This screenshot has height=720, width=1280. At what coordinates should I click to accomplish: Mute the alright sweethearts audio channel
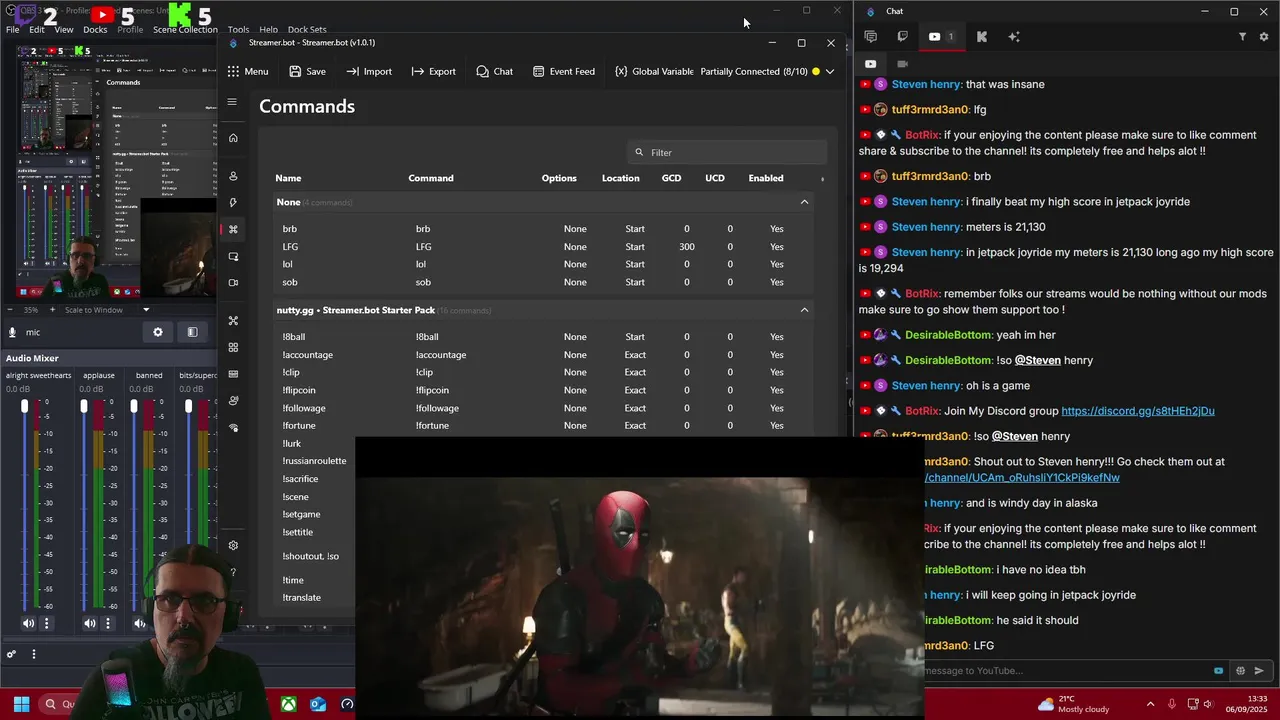point(28,624)
